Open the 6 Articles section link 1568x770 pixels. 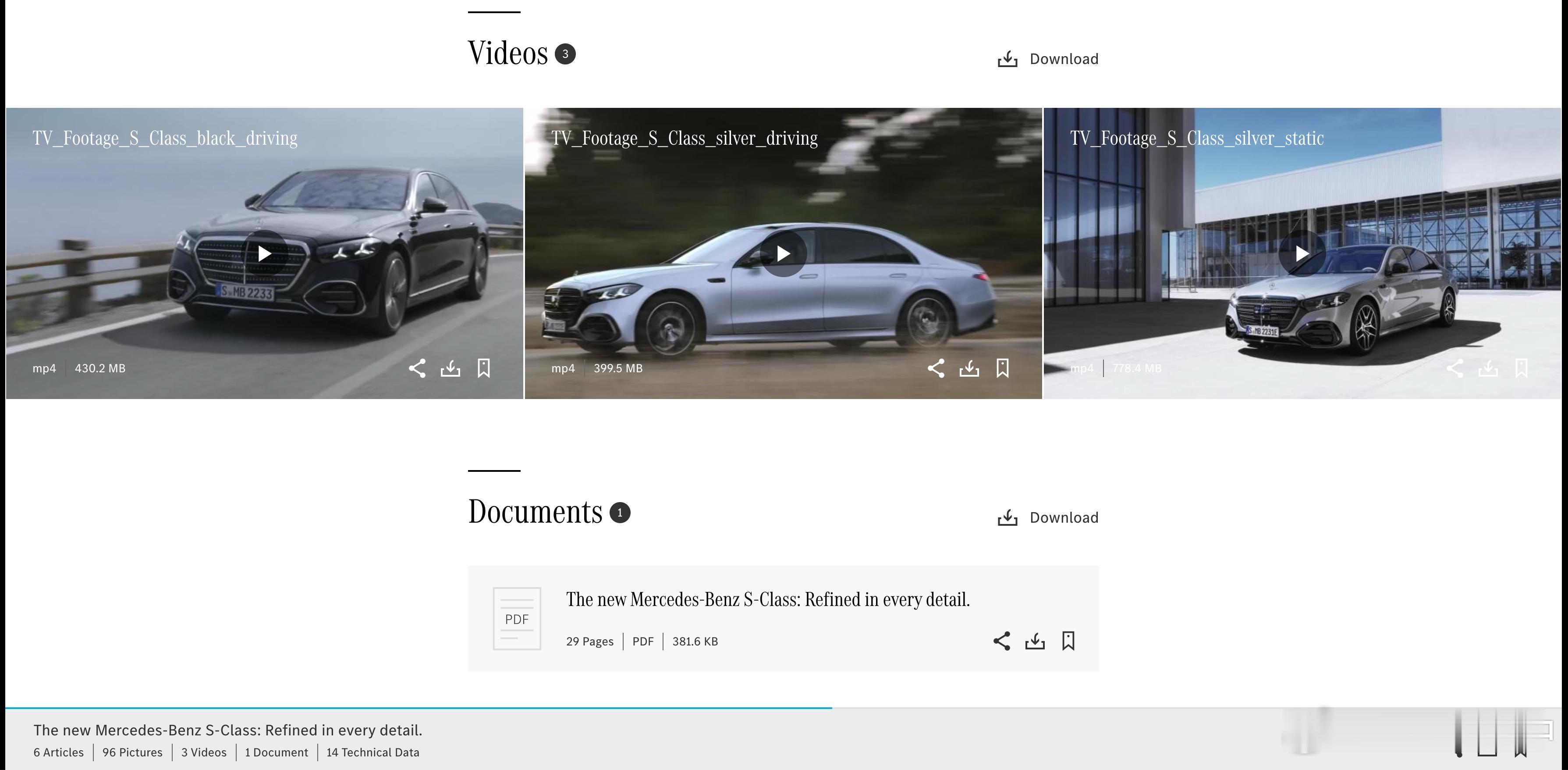tap(58, 752)
